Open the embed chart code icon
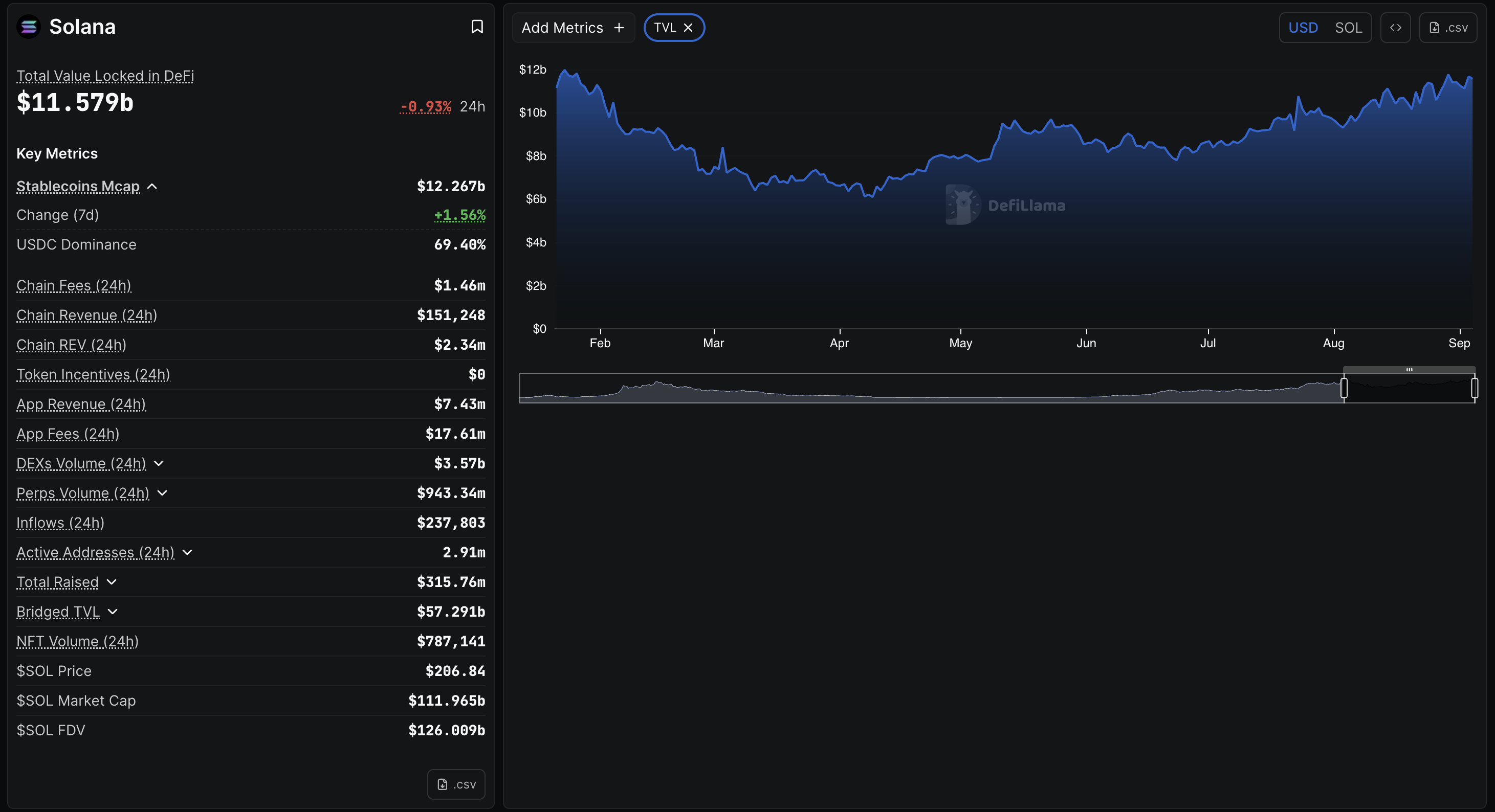The image size is (1495, 812). coord(1395,28)
